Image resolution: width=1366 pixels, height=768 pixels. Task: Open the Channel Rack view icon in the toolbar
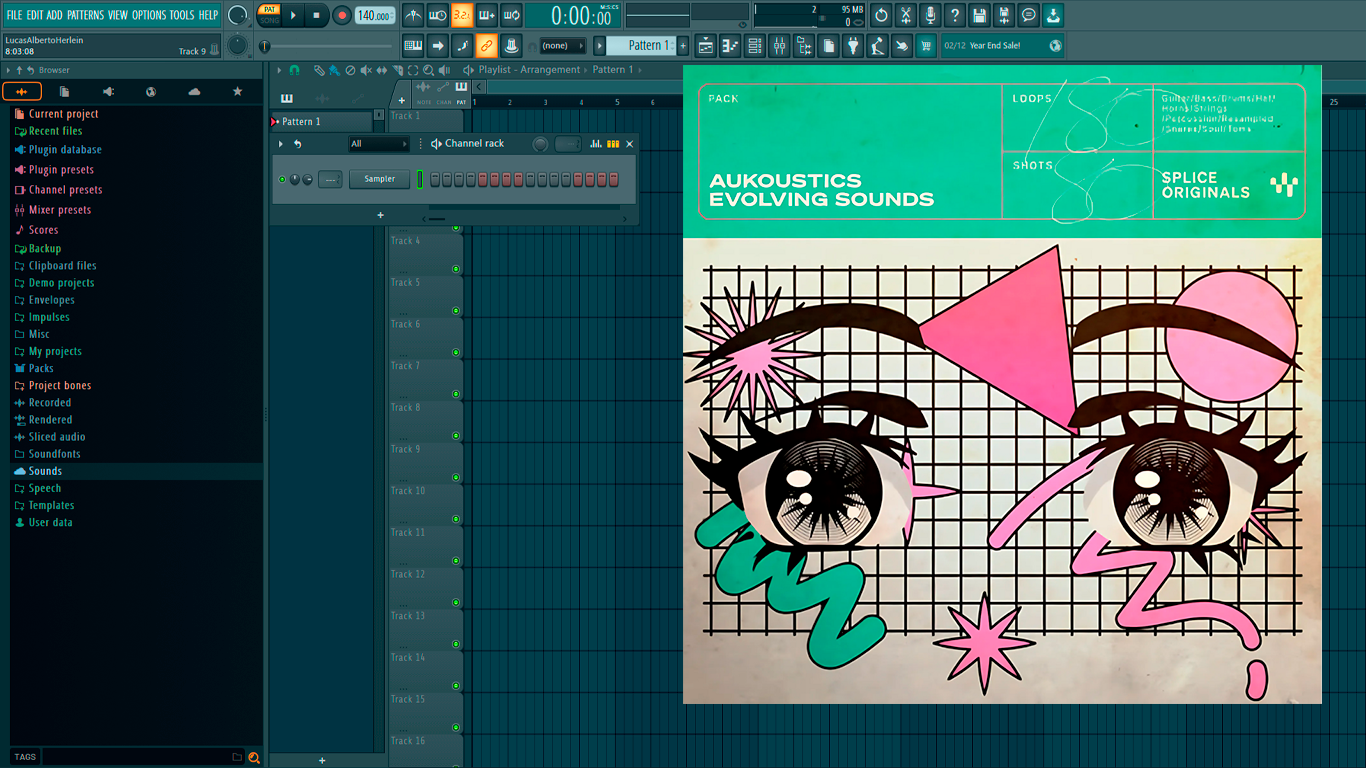754,45
